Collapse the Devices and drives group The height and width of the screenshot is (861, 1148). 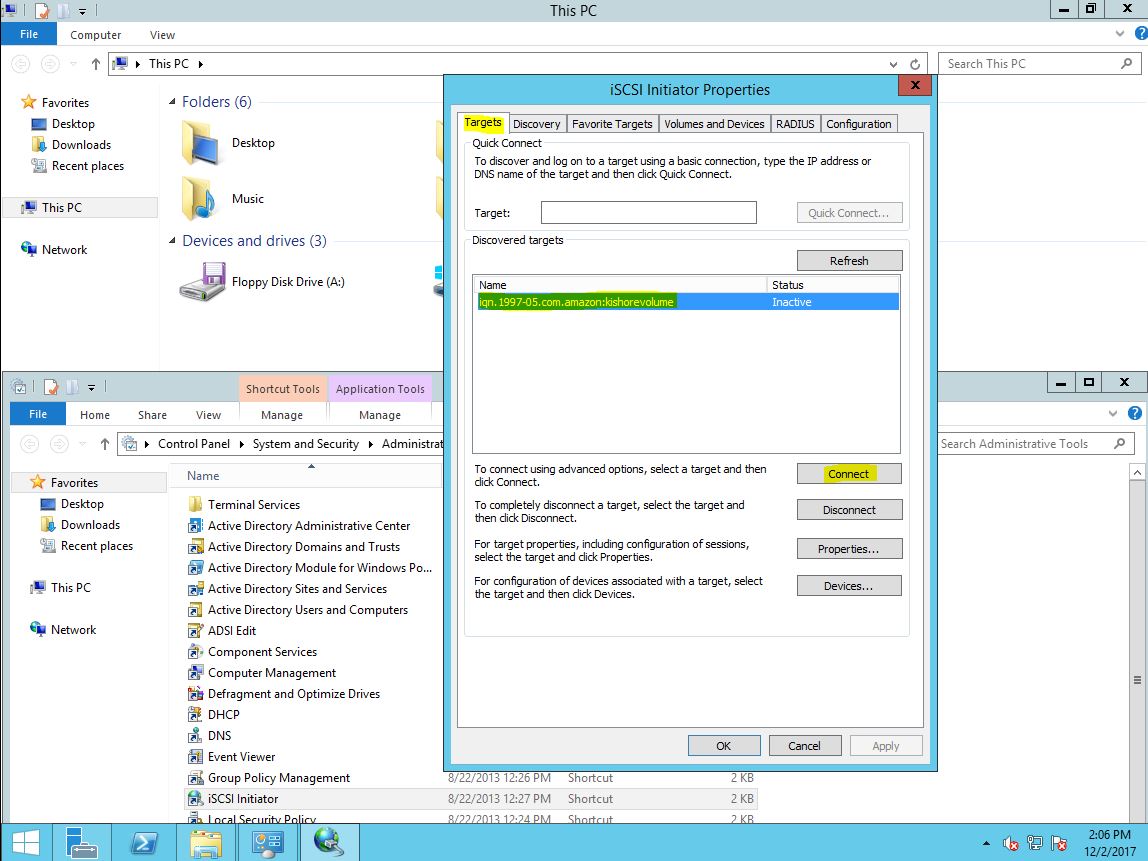(x=171, y=241)
